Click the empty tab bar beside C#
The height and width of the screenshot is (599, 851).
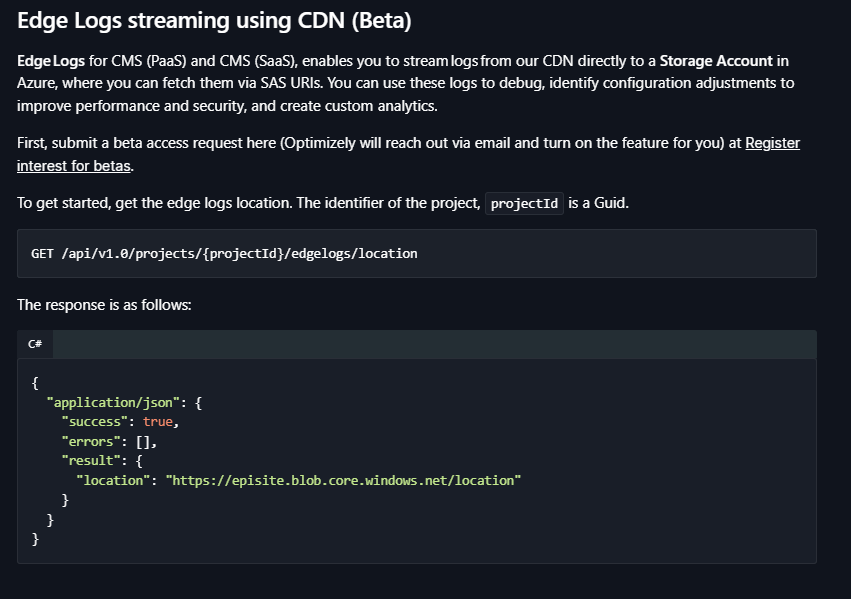tap(430, 344)
